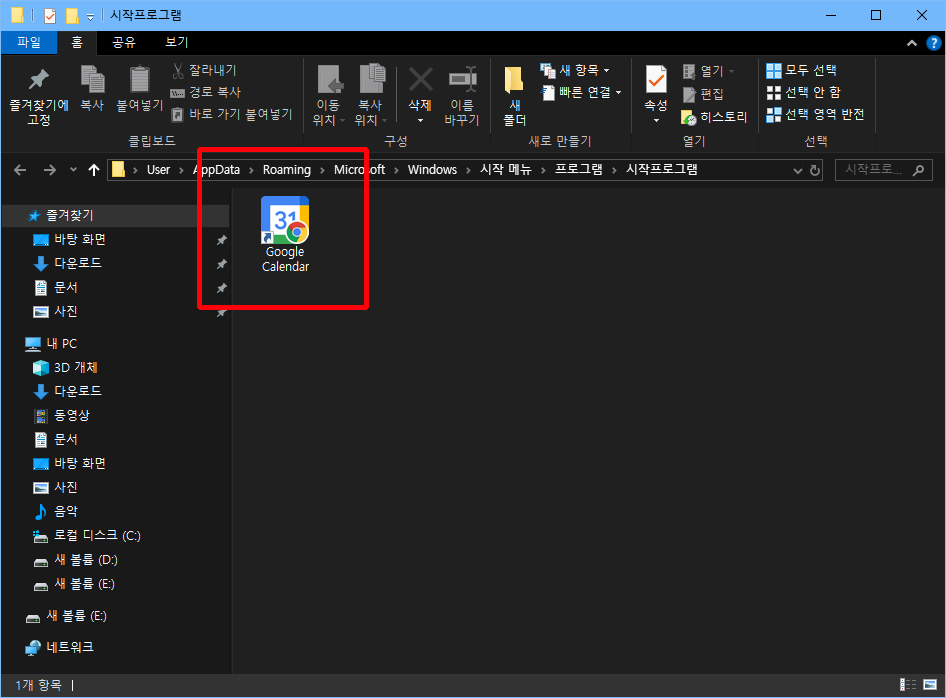Click new folder icon in title bar

click(72, 16)
